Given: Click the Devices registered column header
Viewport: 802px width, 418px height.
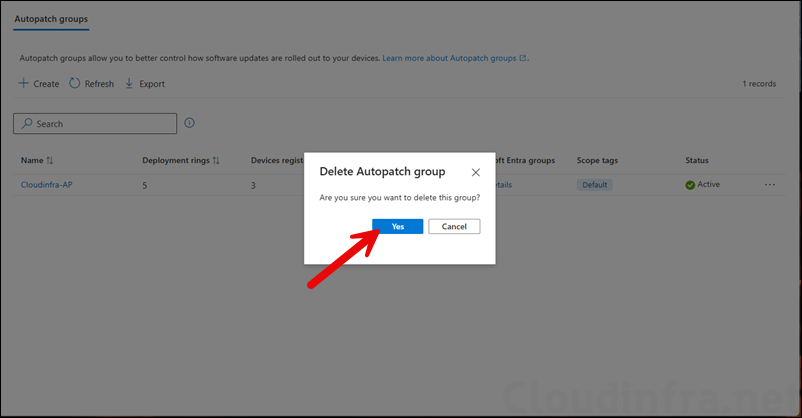Looking at the screenshot, I should point(276,160).
